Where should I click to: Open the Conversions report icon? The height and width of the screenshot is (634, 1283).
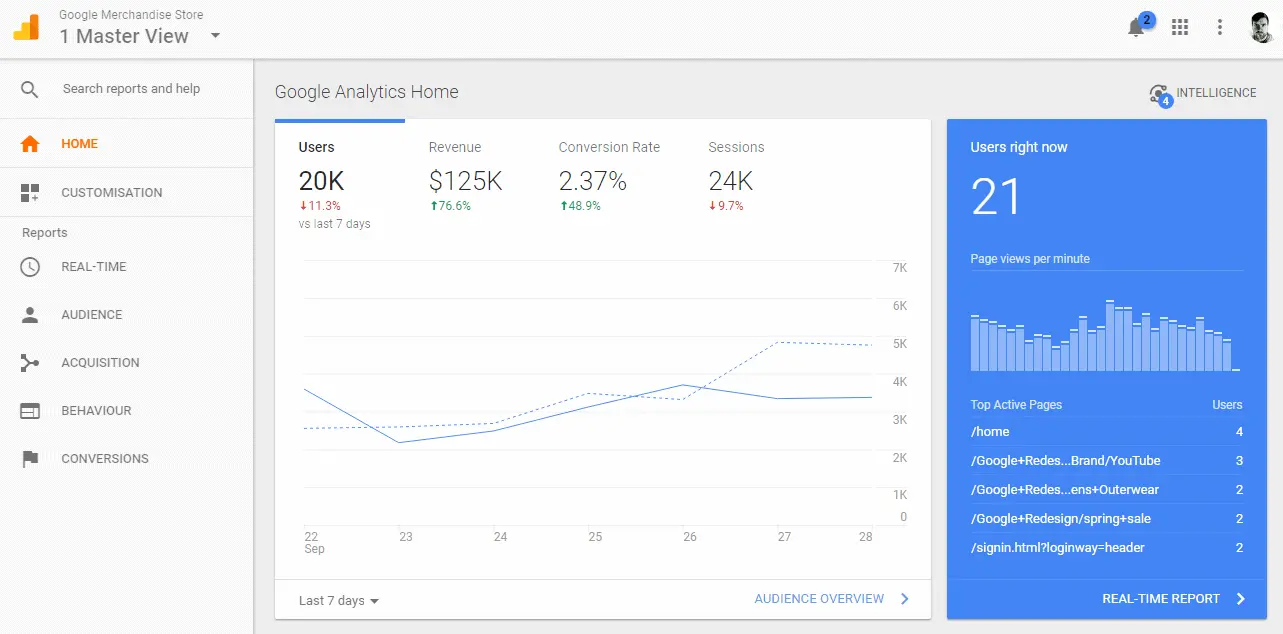click(x=29, y=458)
